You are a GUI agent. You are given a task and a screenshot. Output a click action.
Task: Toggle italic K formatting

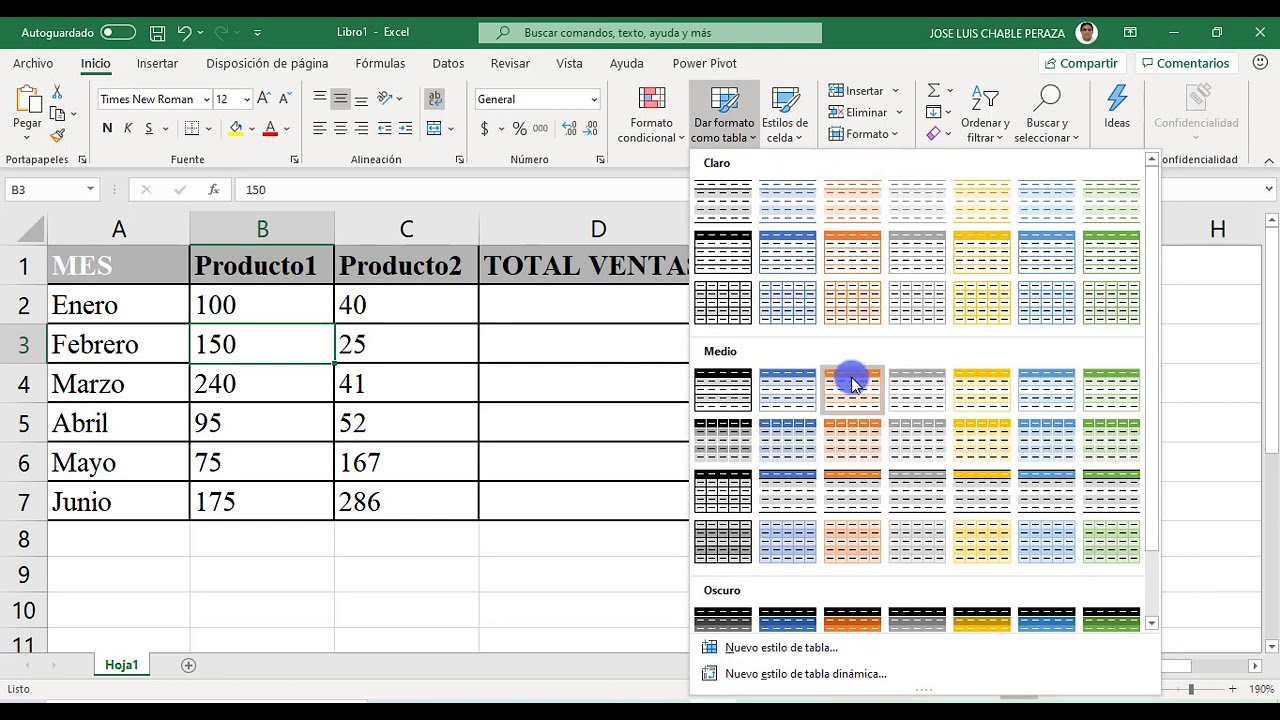point(128,128)
